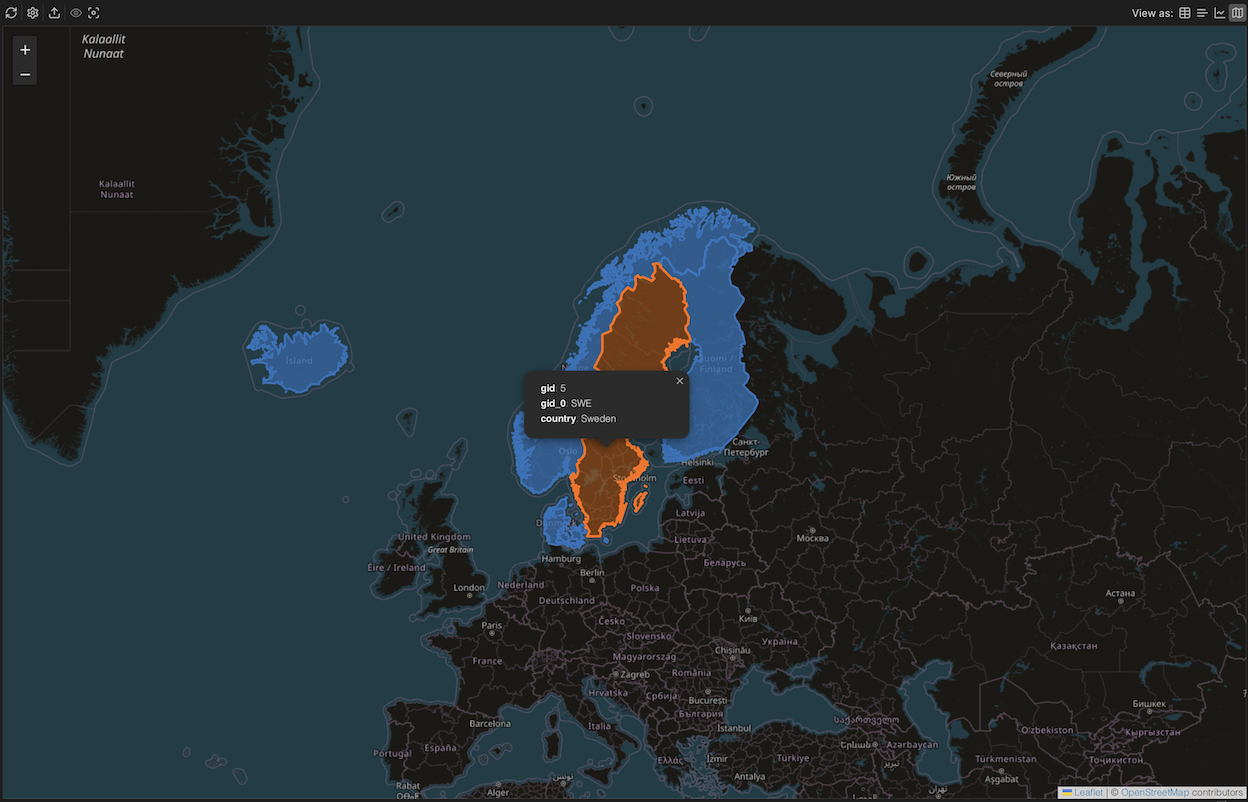Image resolution: width=1248 pixels, height=802 pixels.
Task: Click the 'country: Sweden' popup row
Action: point(578,419)
